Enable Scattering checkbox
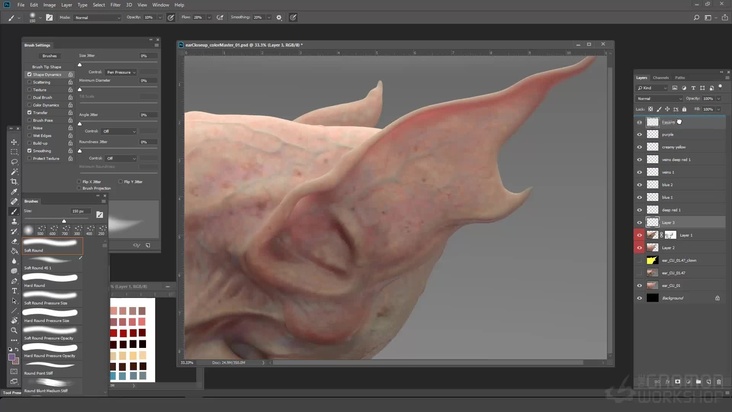 (x=29, y=82)
